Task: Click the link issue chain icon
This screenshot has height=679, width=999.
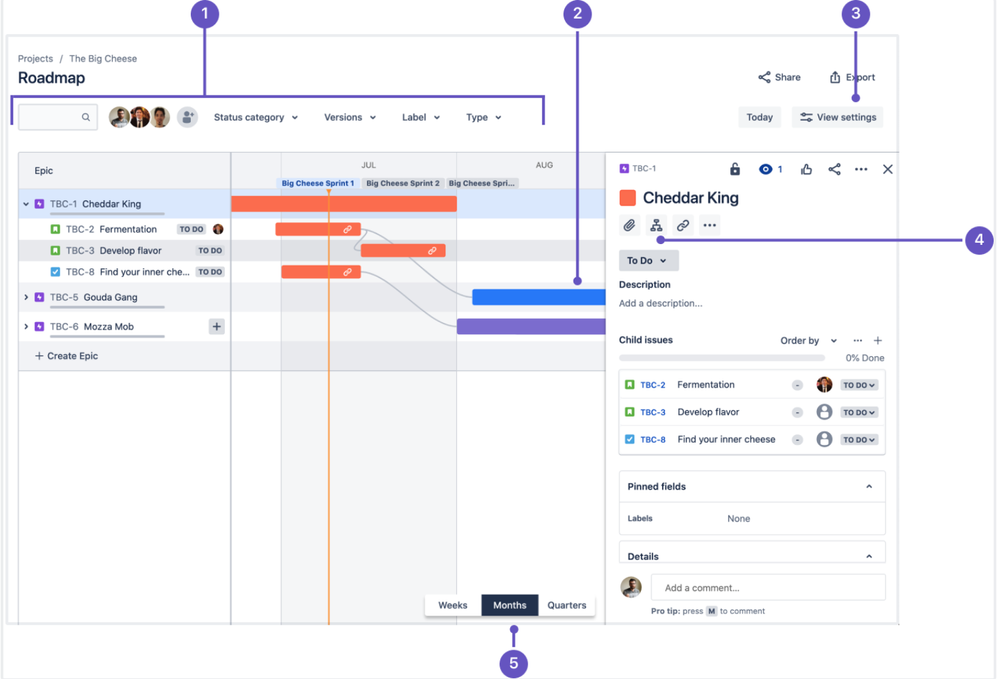Action: coord(682,225)
